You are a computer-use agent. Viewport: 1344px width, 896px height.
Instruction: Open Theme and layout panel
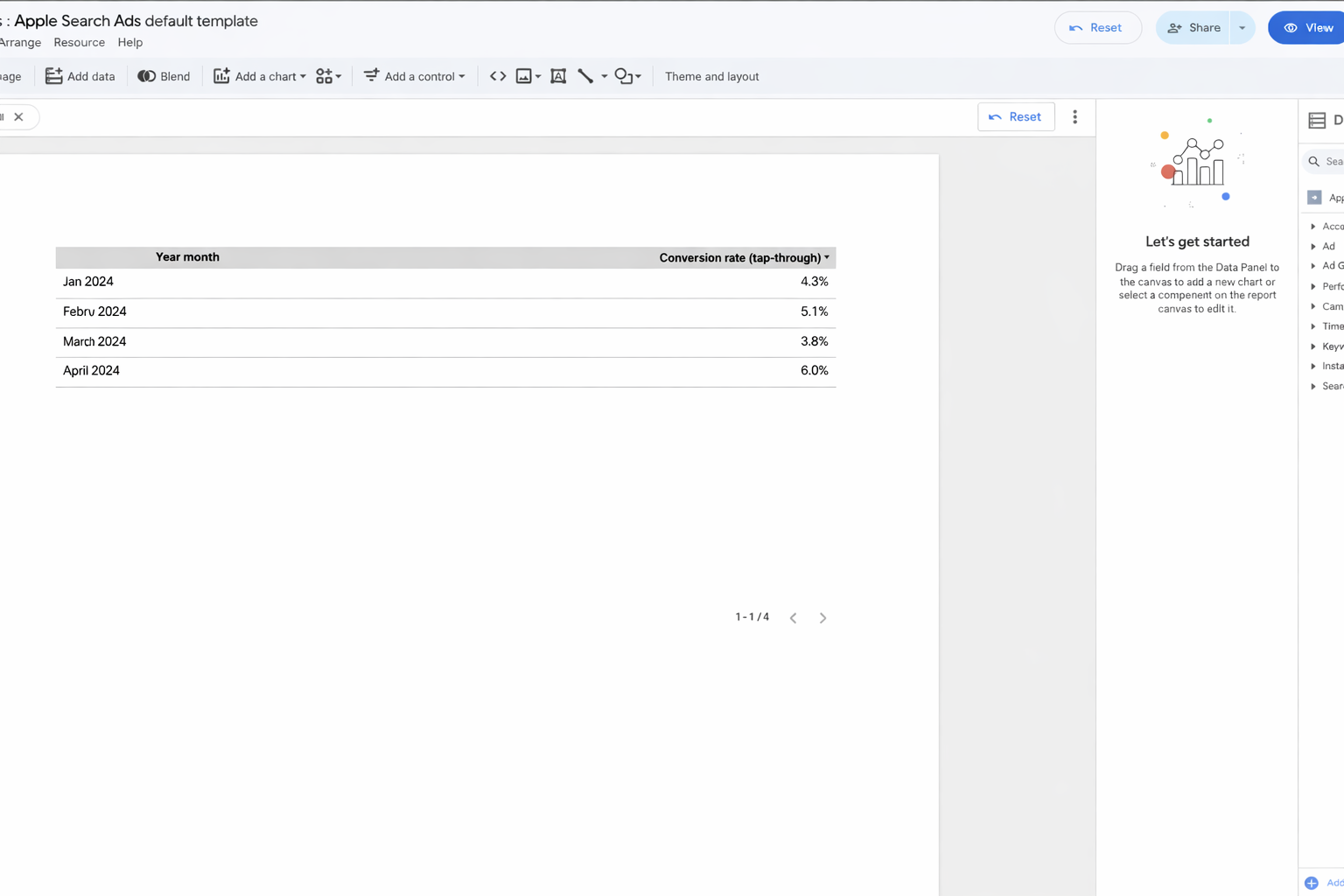point(711,76)
